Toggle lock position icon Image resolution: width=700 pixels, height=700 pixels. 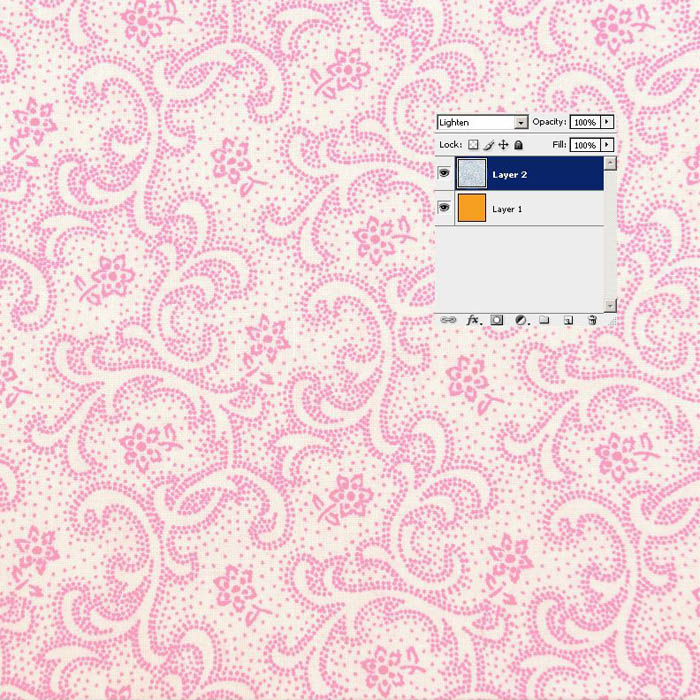coord(504,145)
